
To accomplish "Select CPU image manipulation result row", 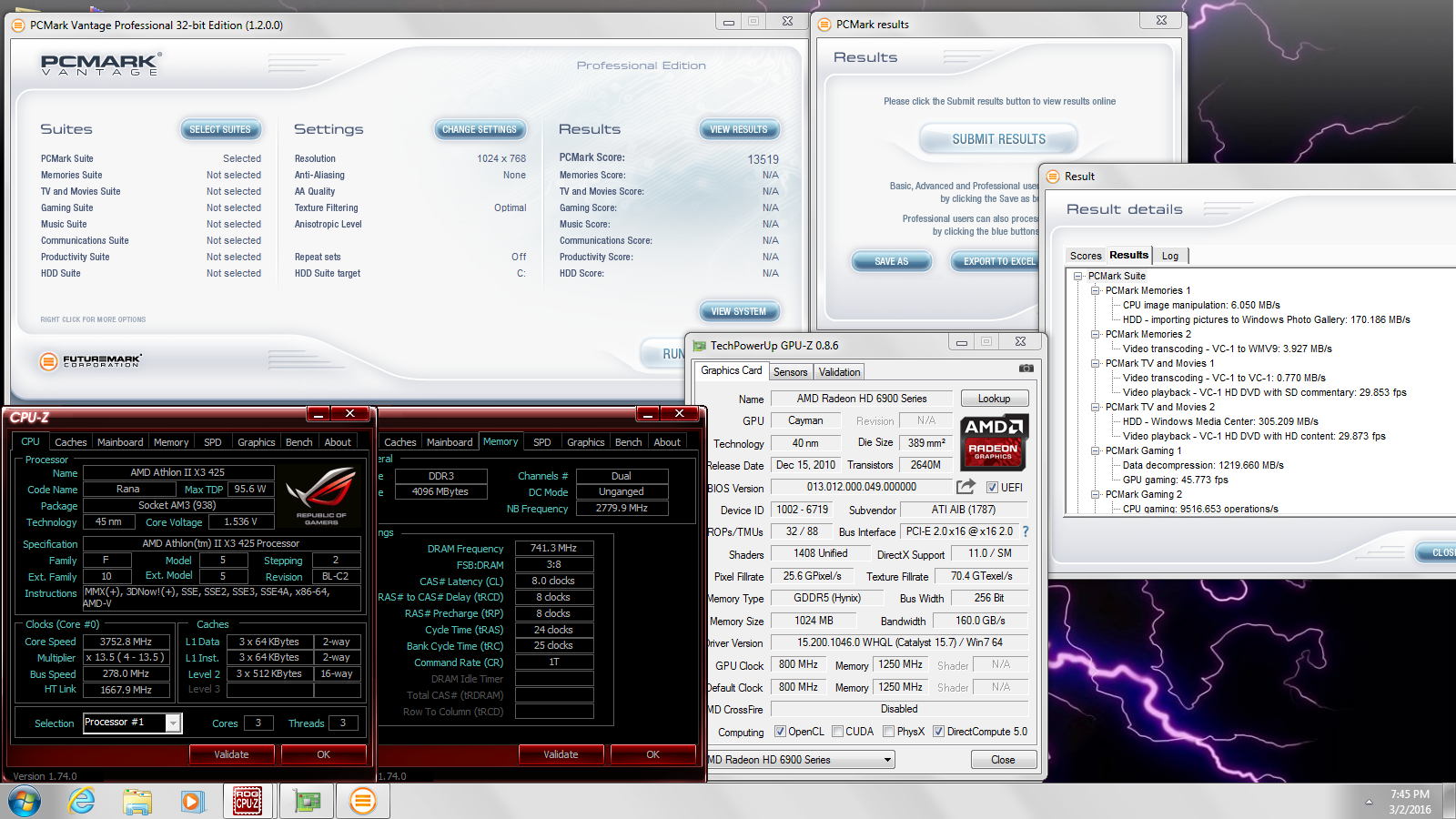I will tap(1201, 305).
